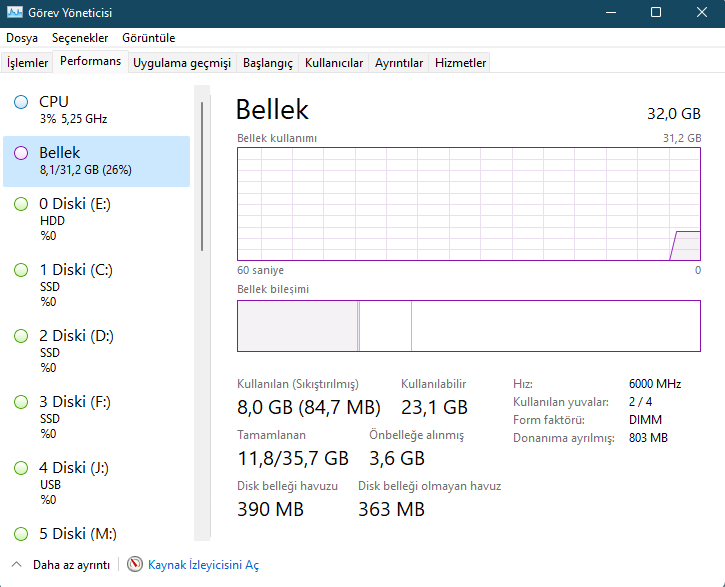Click the Bellek kullanımı usage graph

coord(469,204)
